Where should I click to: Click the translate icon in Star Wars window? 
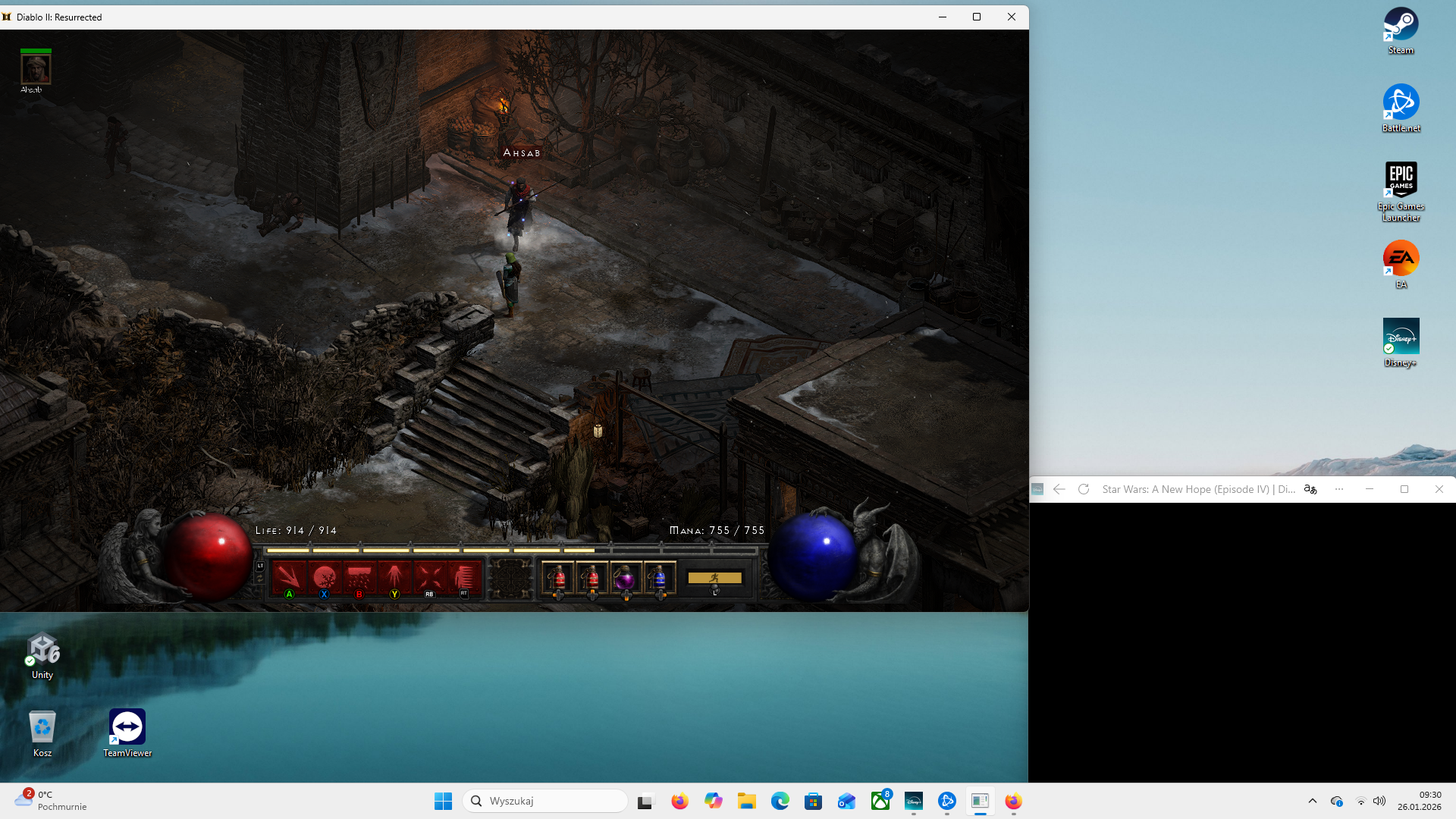[1310, 489]
